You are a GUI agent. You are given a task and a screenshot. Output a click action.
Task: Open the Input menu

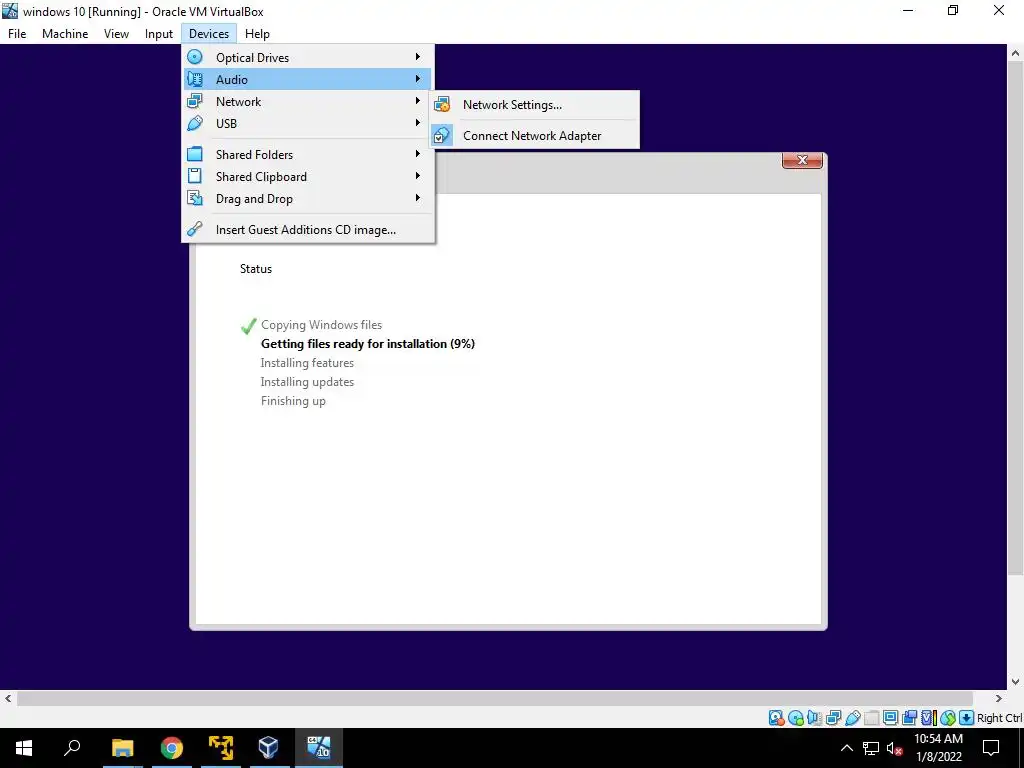(159, 34)
